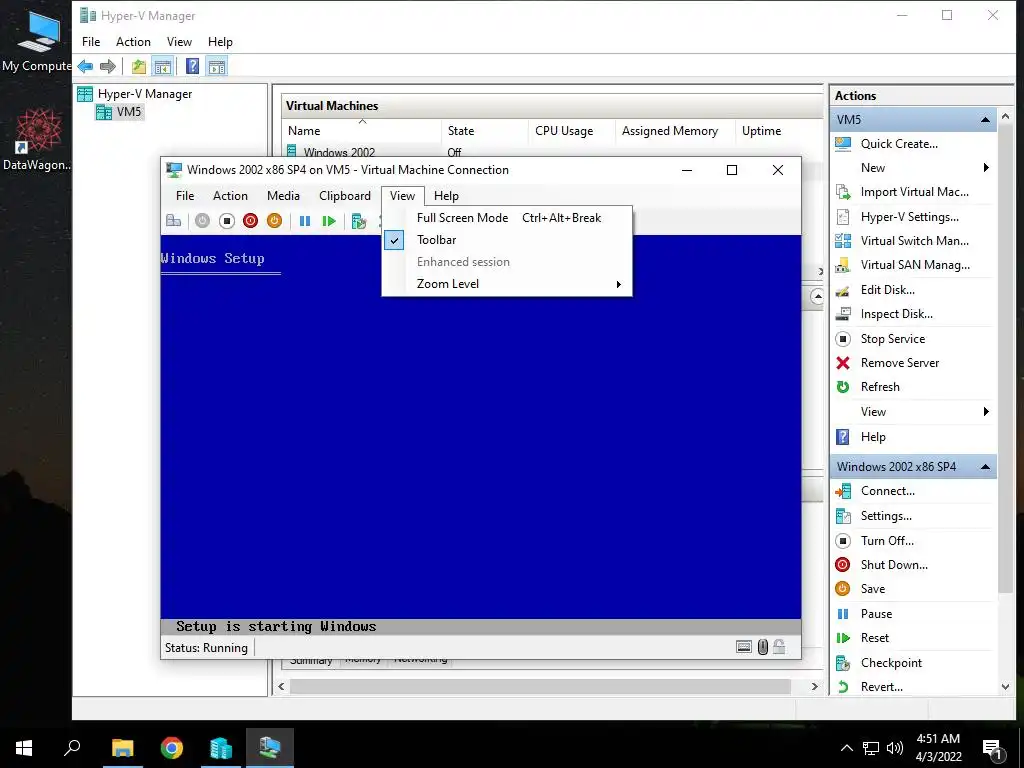
Task: Open Hyper-V Manager's View menu
Action: (x=179, y=42)
